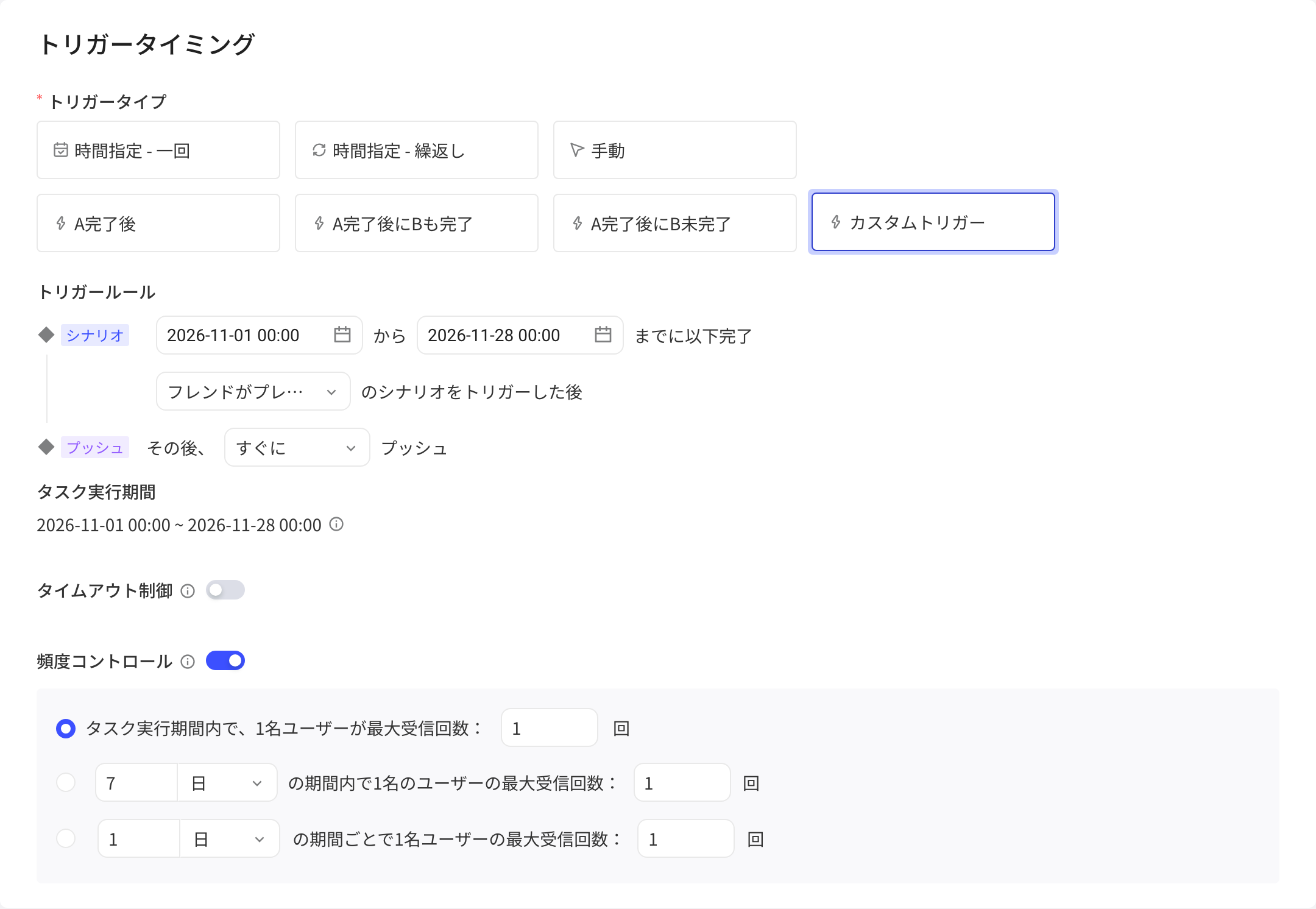Choose the A完了後 trigger type
The image size is (1316, 909).
(158, 223)
